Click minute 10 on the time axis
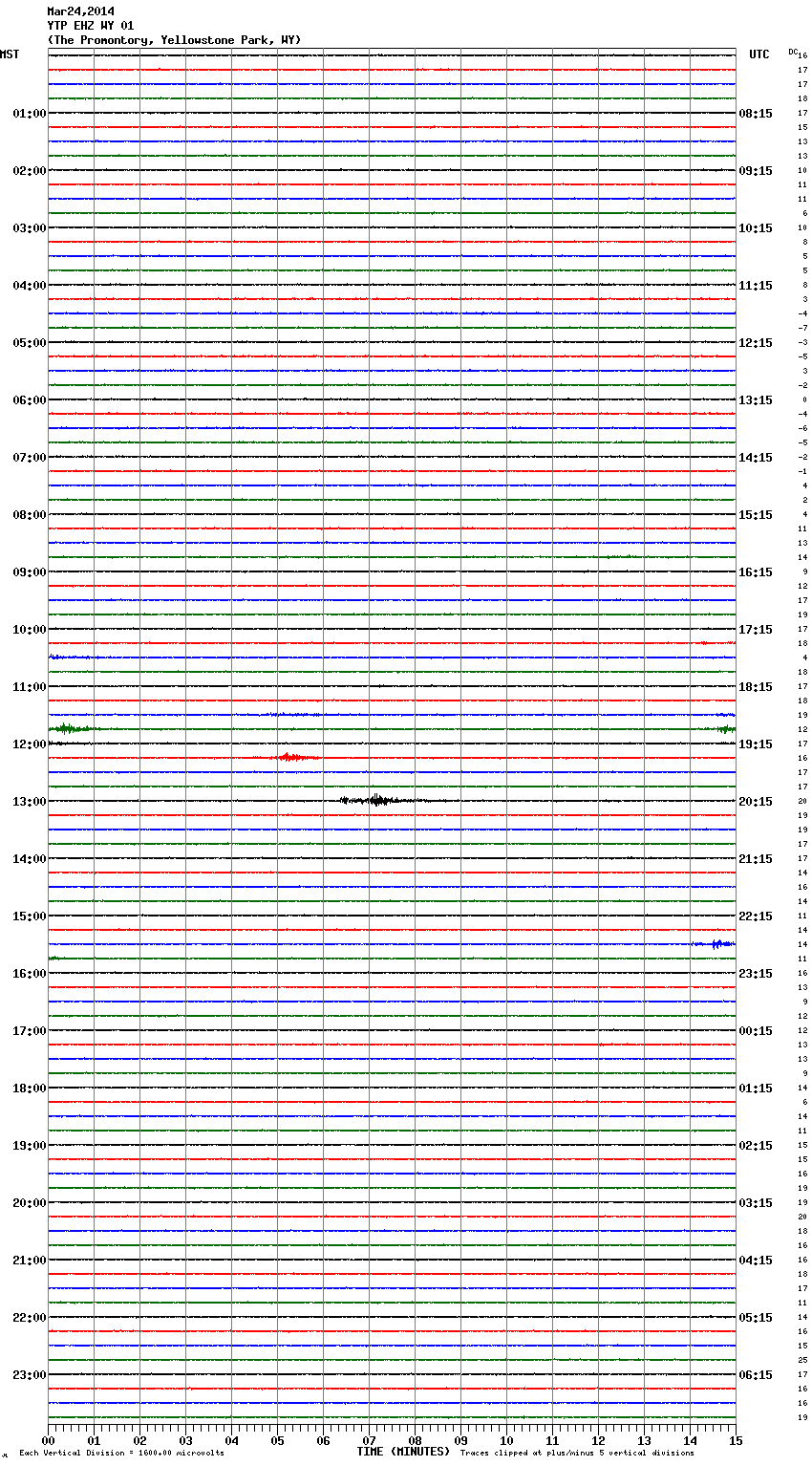812x1466 pixels. point(506,1440)
